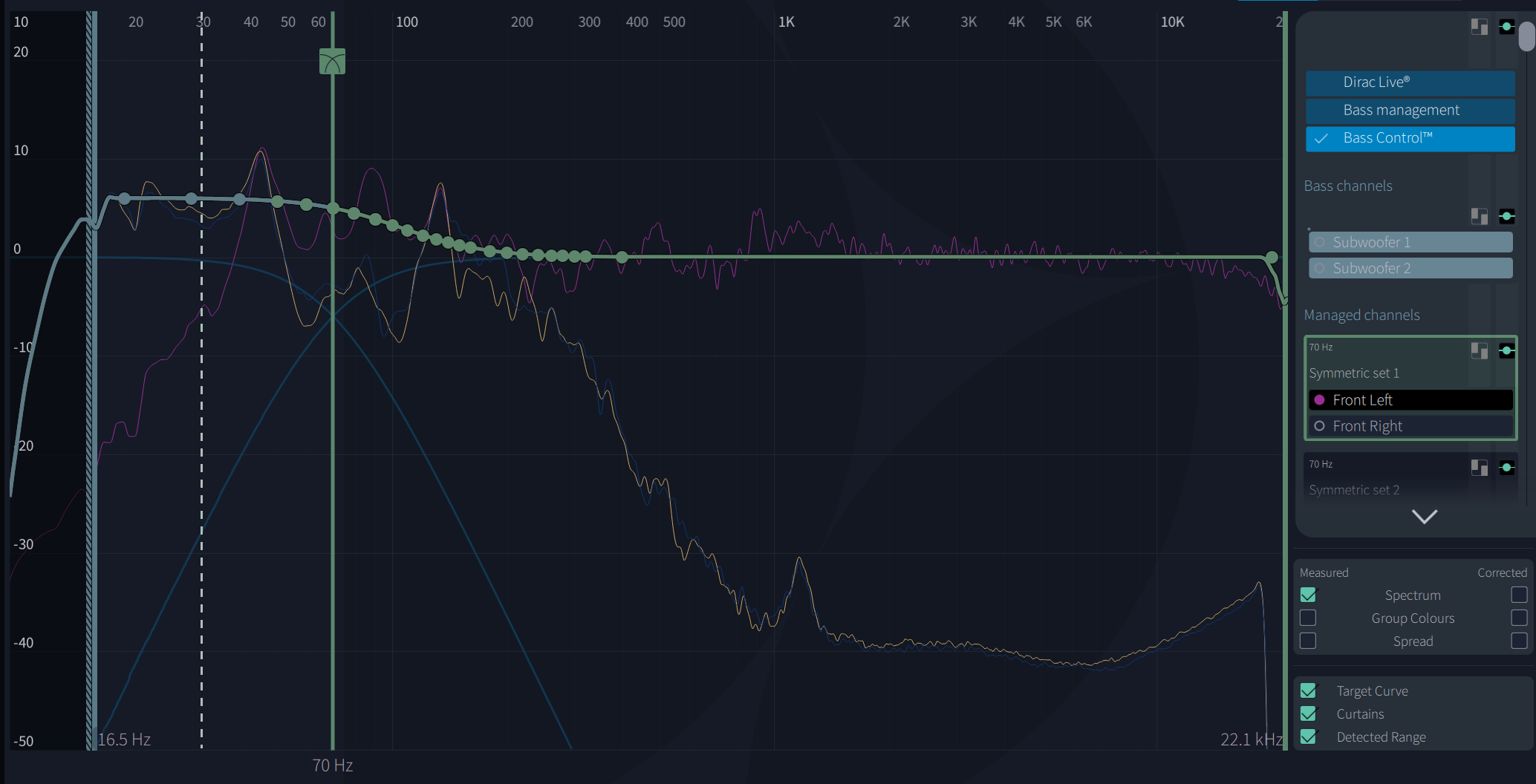
Task: Click the 22.1 kHz range label
Action: coord(1252,739)
